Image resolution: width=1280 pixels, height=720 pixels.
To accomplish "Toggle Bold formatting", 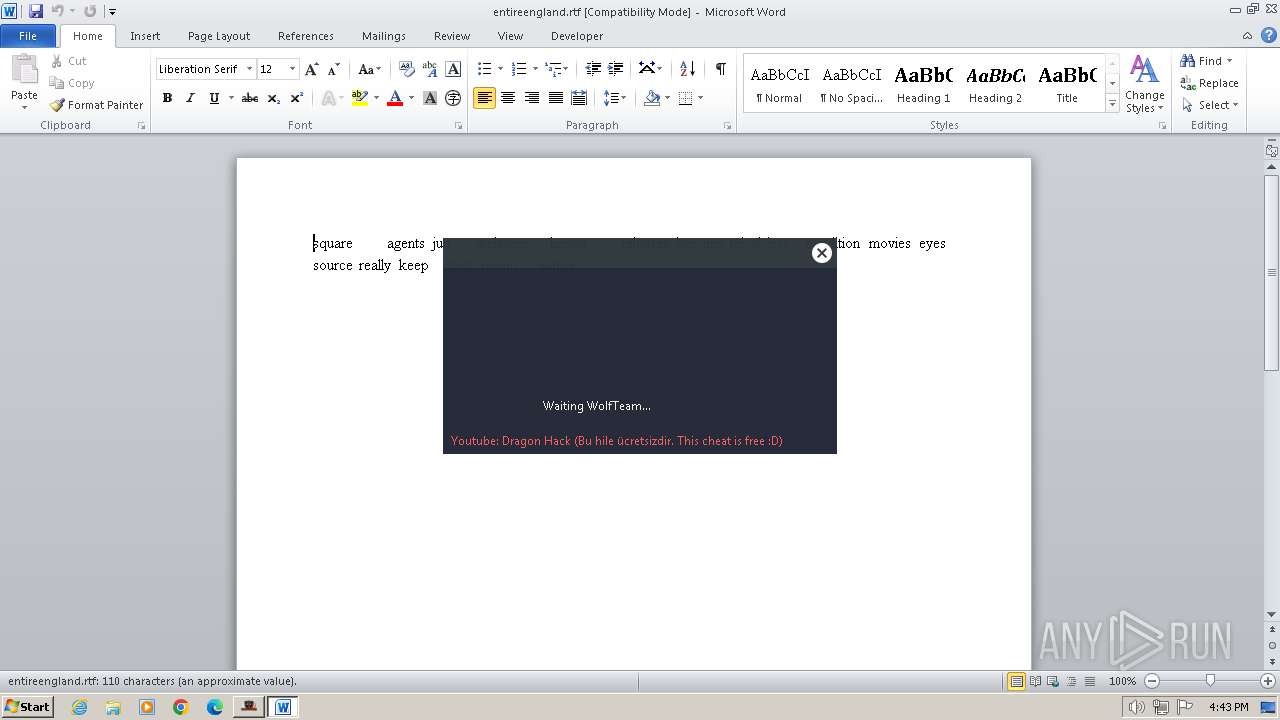I will pyautogui.click(x=167, y=98).
